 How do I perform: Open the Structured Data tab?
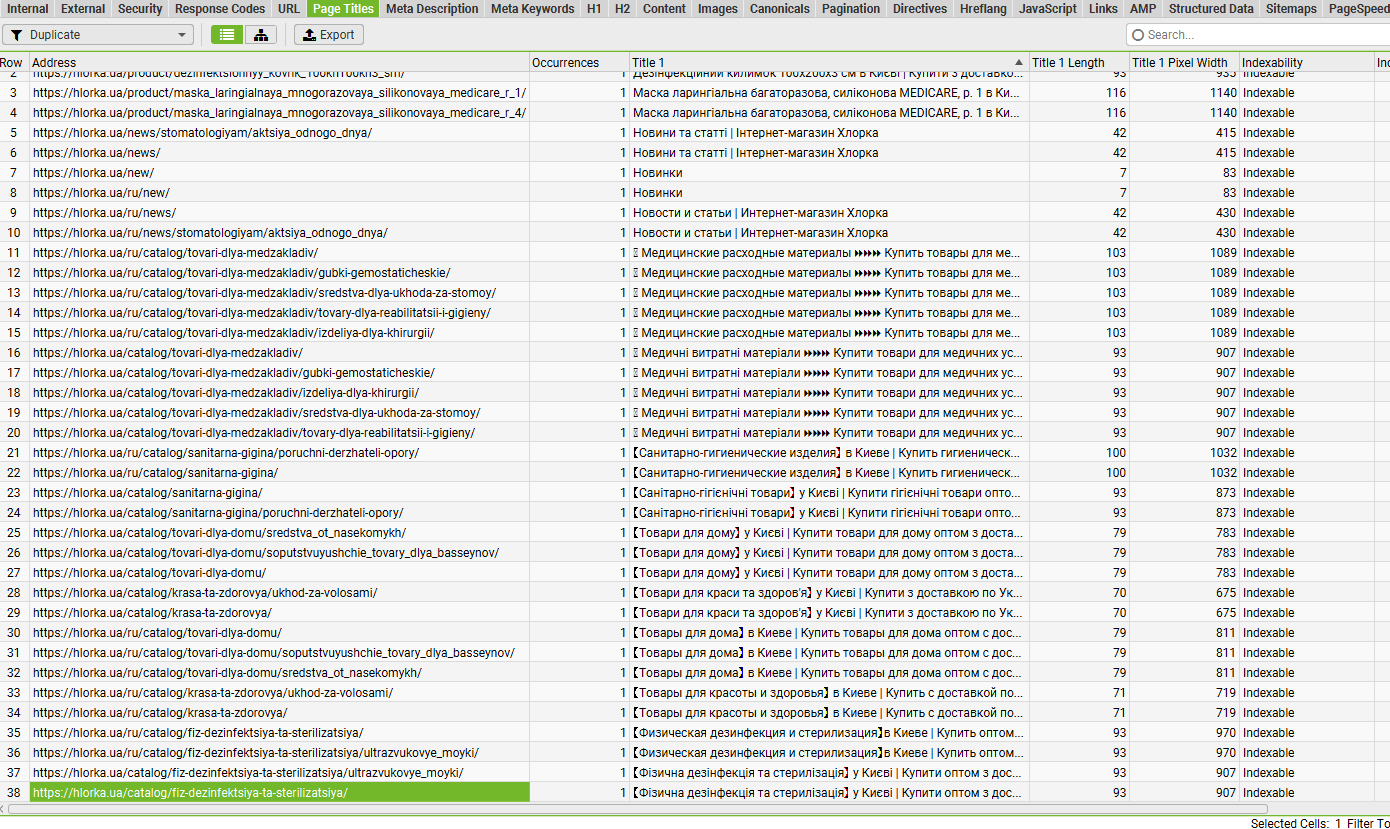click(x=1211, y=9)
